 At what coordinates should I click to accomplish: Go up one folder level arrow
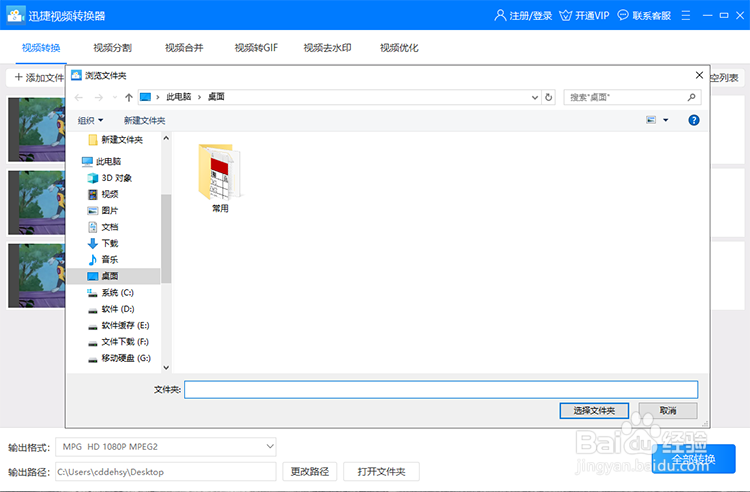[128, 98]
